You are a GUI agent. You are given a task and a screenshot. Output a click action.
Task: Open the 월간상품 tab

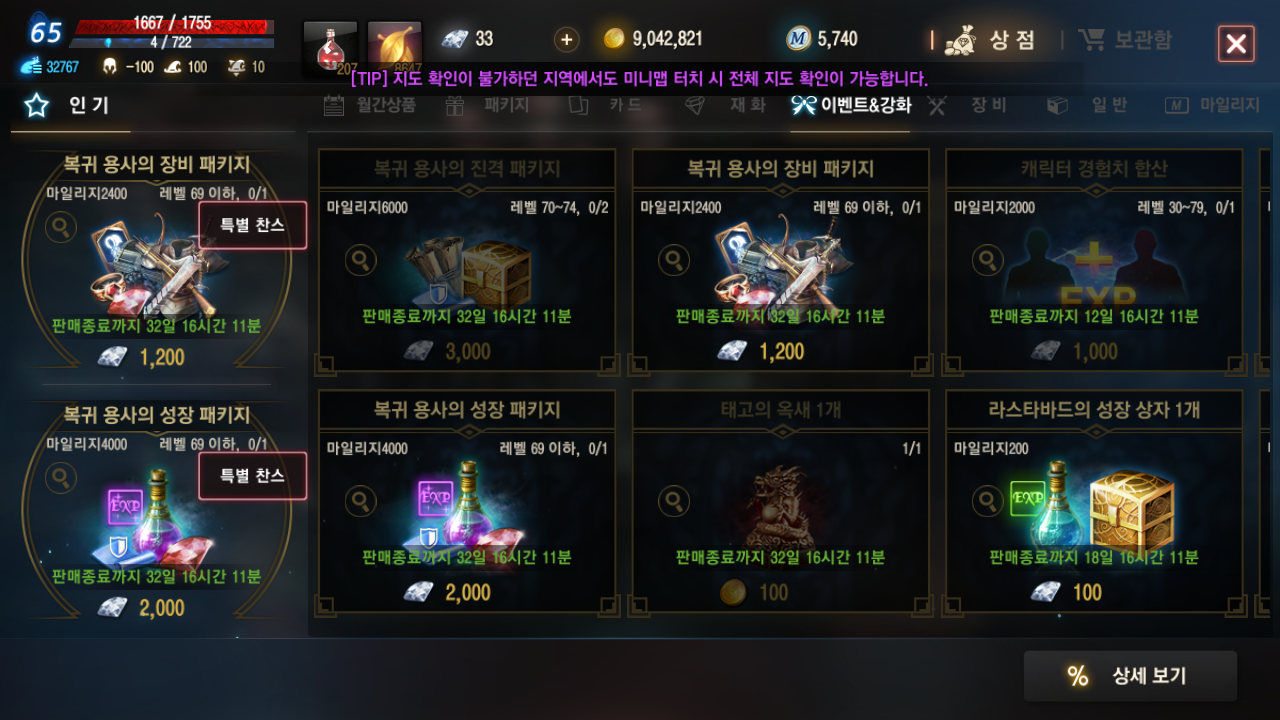point(370,105)
